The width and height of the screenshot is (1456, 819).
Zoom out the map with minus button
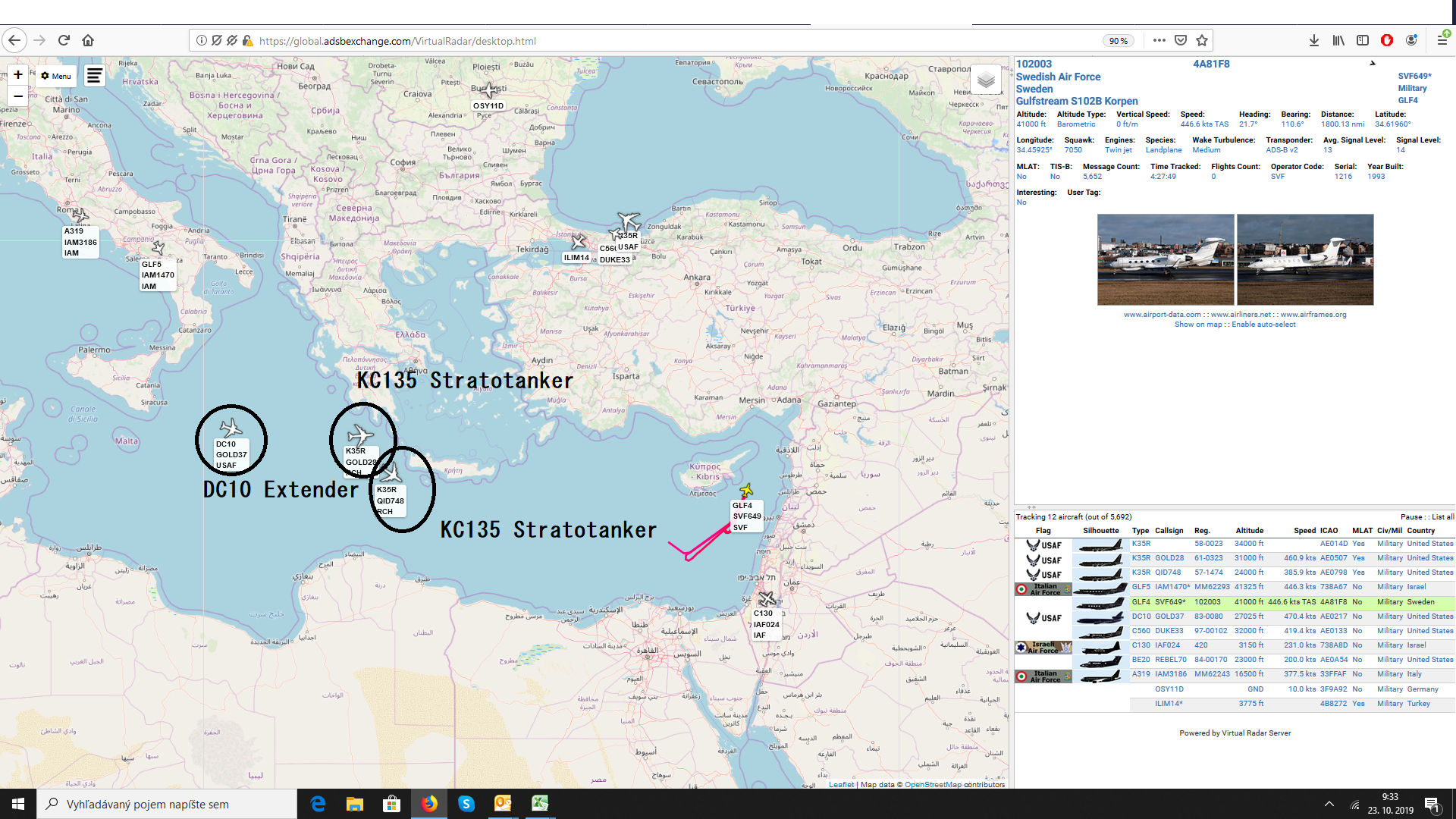tap(18, 96)
